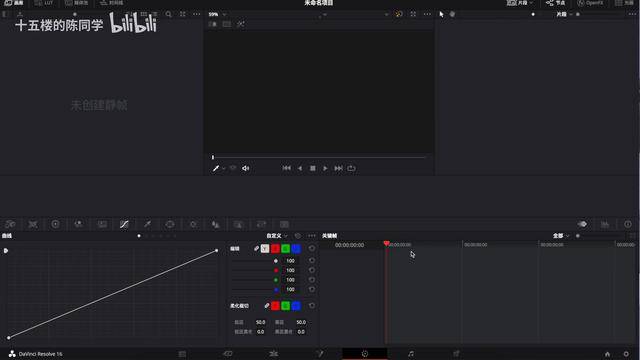Open the LUT panel tab
The height and width of the screenshot is (360, 640).
44,3
